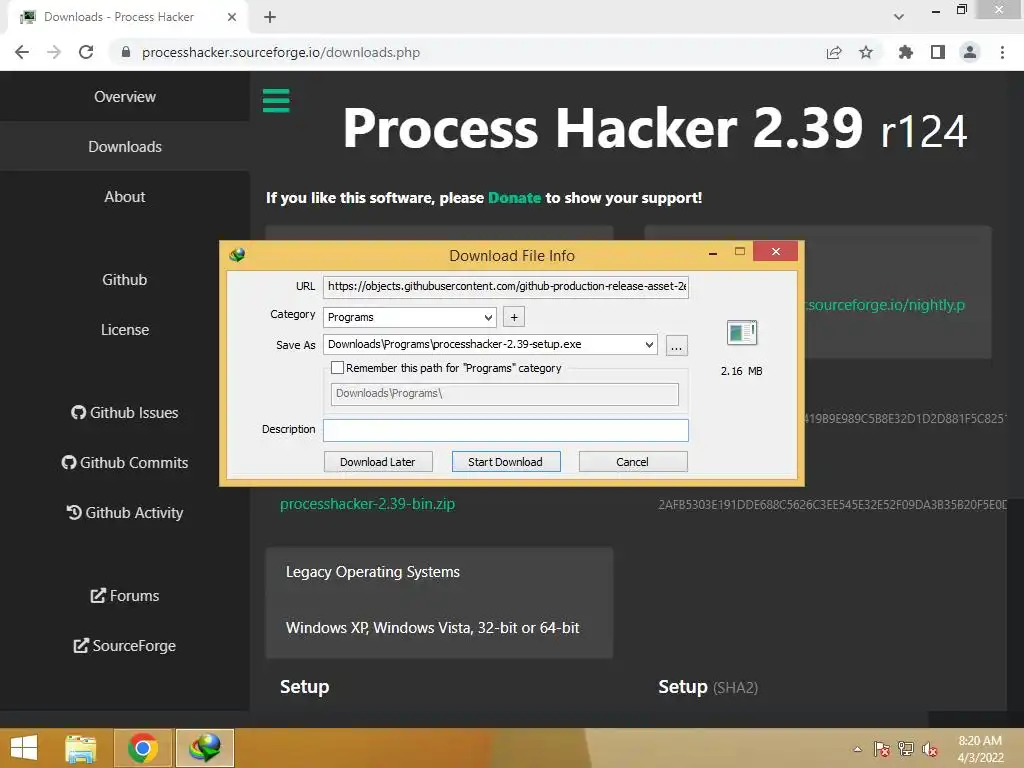This screenshot has height=768, width=1024.
Task: Click the Internet Download Manager taskbar icon
Action: [205, 748]
